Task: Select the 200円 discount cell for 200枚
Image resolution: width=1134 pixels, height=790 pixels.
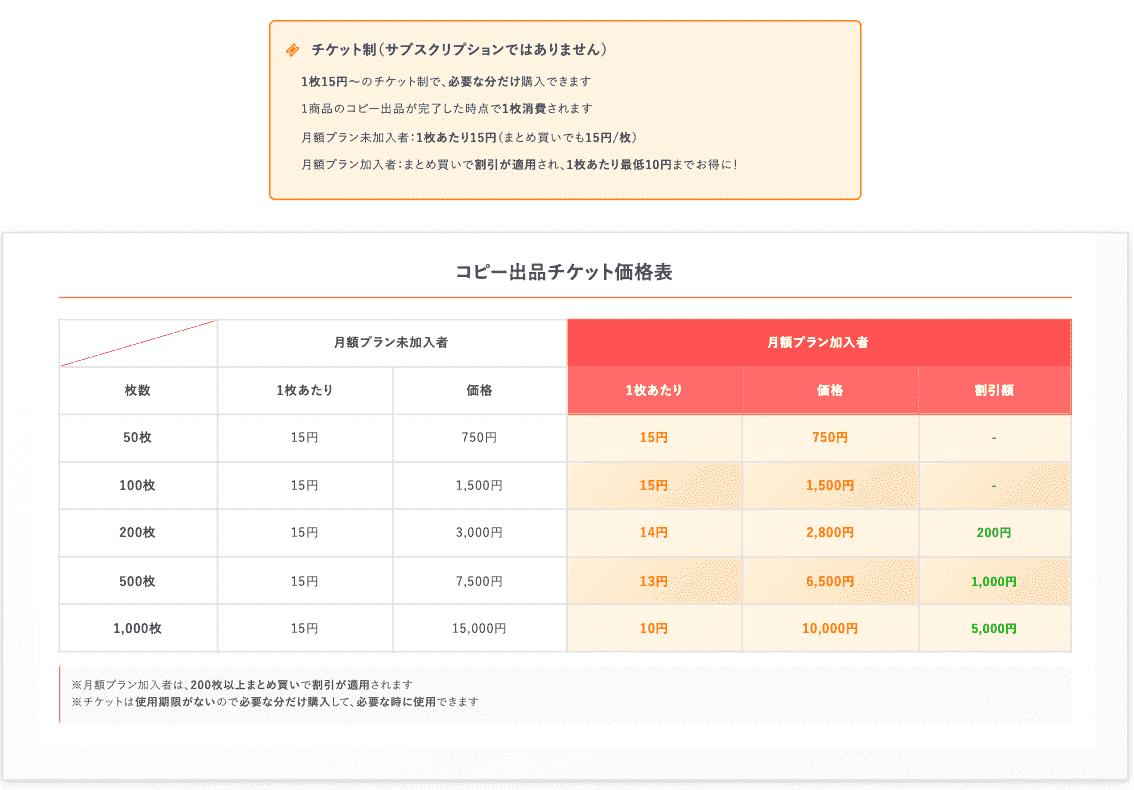Action: (995, 533)
